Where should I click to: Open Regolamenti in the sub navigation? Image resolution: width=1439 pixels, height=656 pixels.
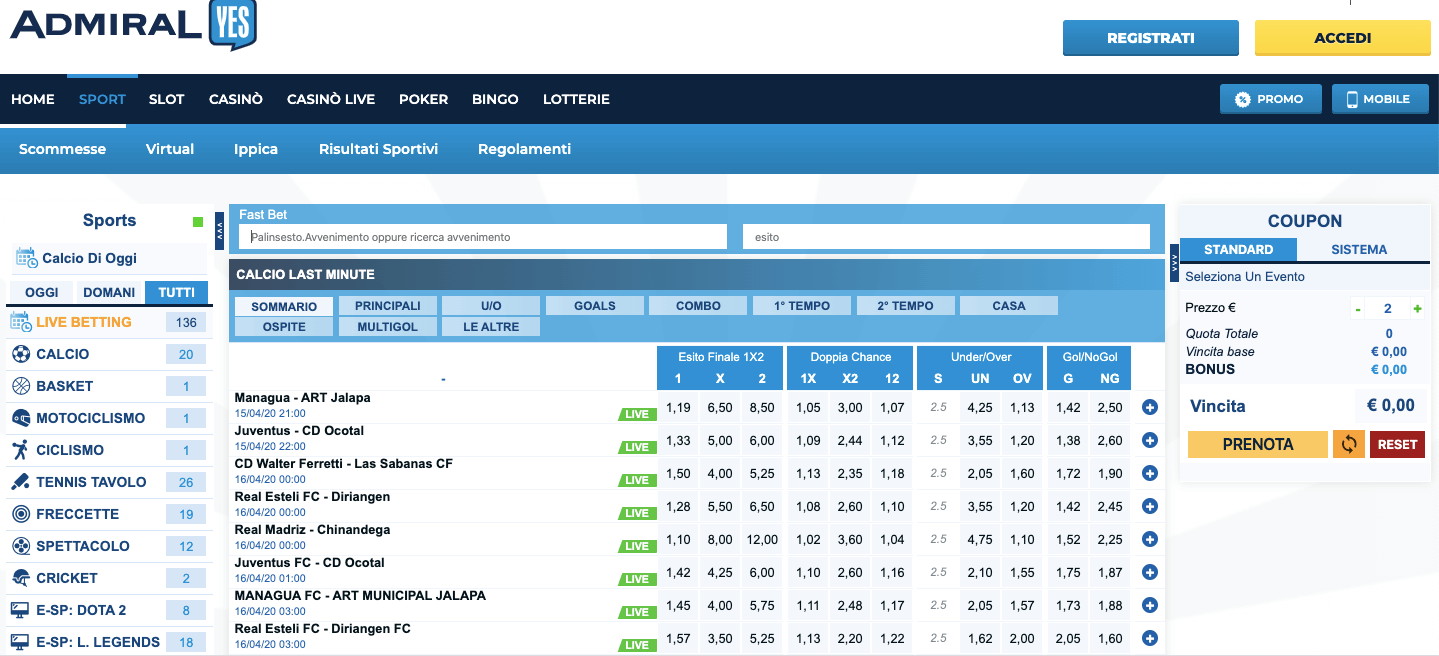coord(524,149)
